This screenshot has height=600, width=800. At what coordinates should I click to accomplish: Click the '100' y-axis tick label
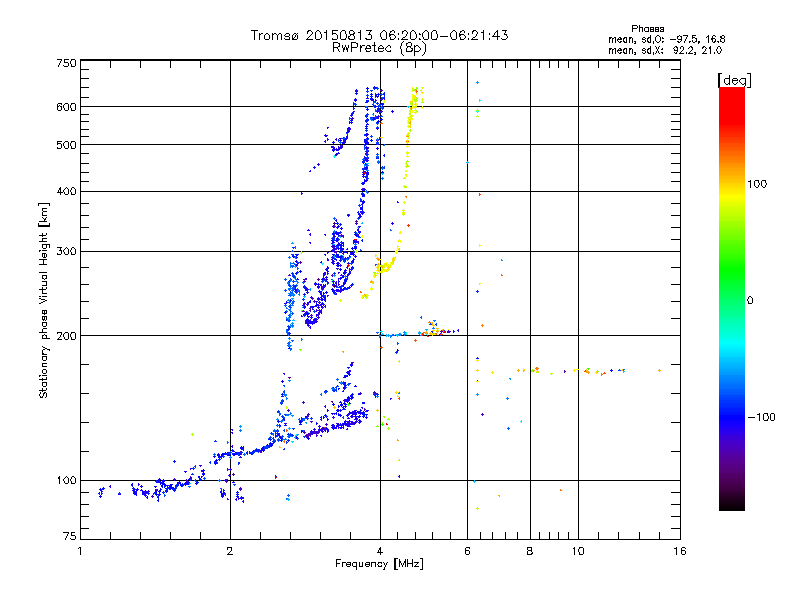(66, 481)
